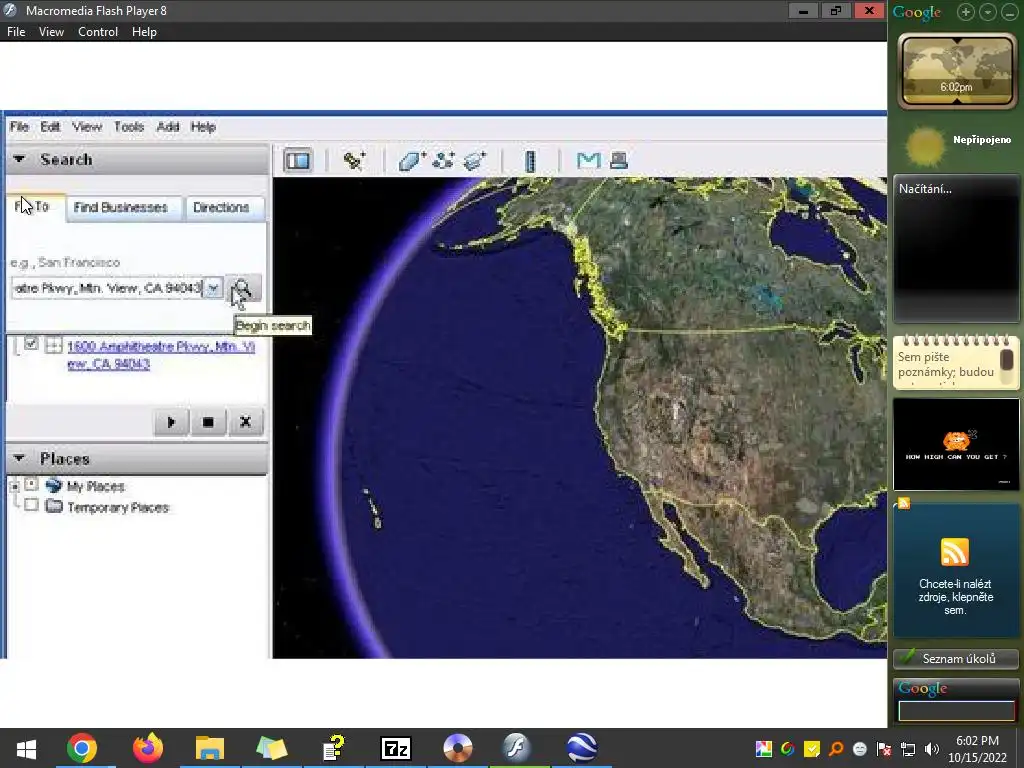Click the Email envelope toolbar icon
Image resolution: width=1024 pixels, height=768 pixels.
(588, 160)
